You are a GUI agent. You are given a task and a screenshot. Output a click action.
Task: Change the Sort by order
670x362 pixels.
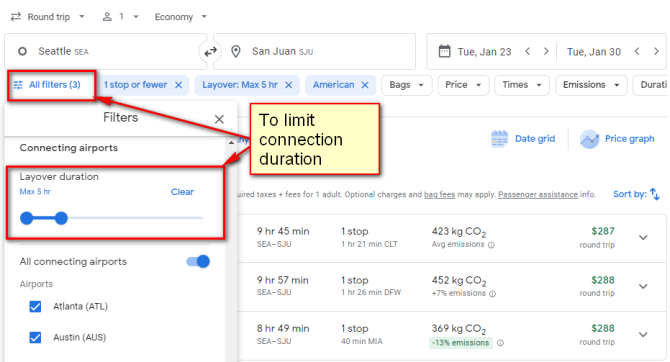[x=637, y=194]
